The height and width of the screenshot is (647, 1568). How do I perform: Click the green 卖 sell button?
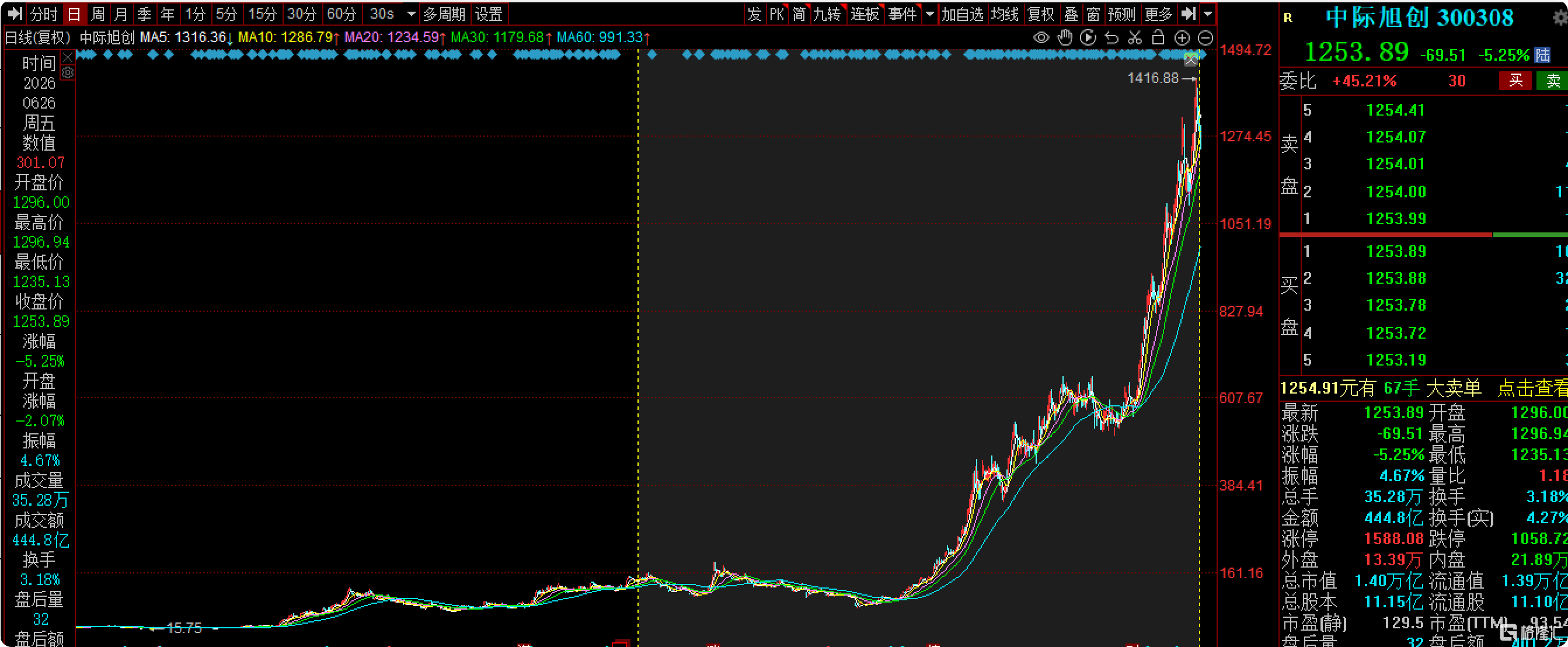pos(1552,81)
